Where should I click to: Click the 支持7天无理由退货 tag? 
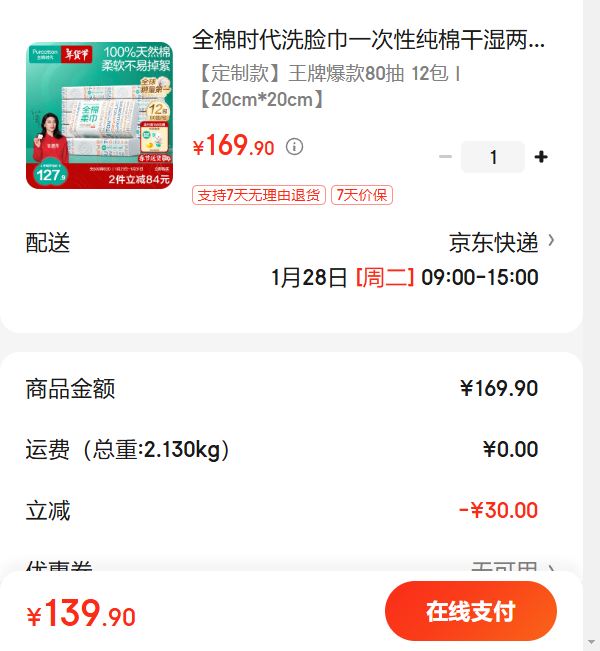(259, 195)
